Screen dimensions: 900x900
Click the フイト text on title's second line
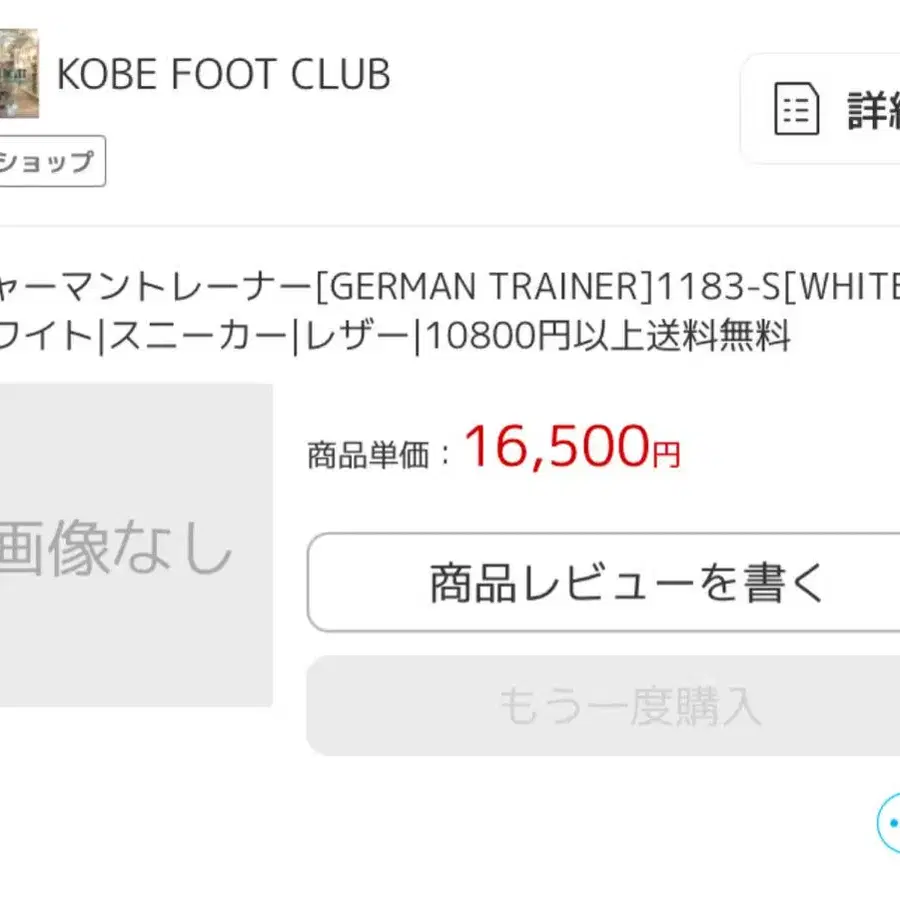(x=47, y=336)
